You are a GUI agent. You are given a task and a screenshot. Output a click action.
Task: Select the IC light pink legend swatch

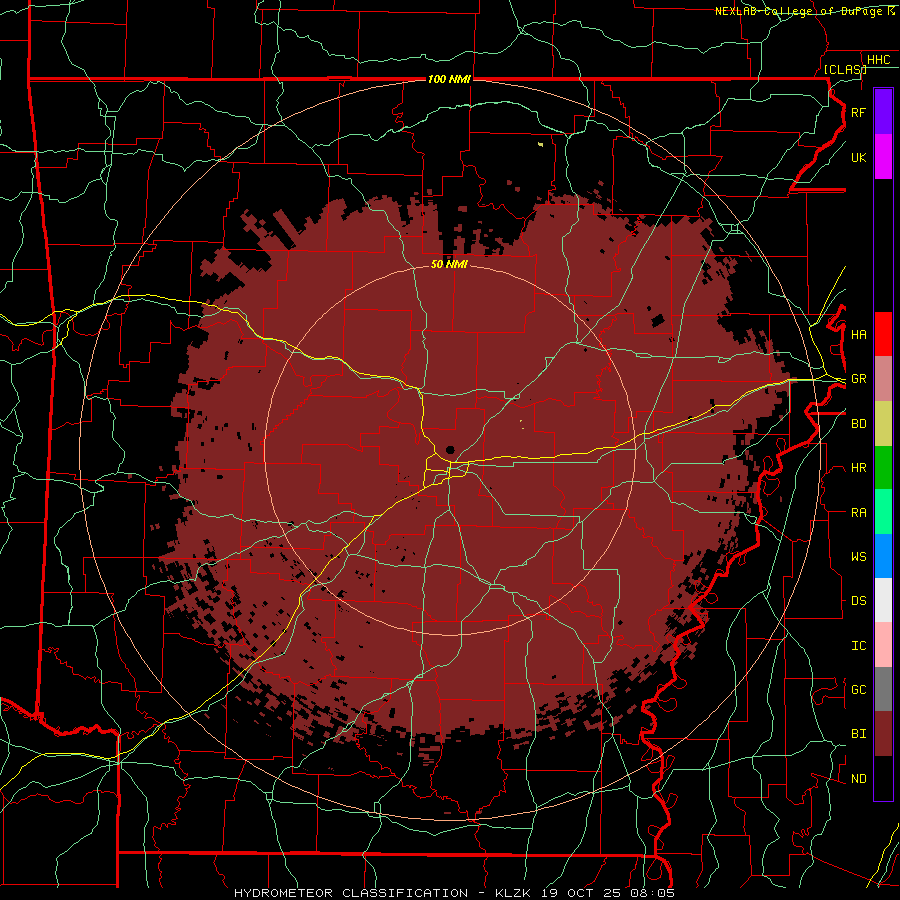click(883, 645)
